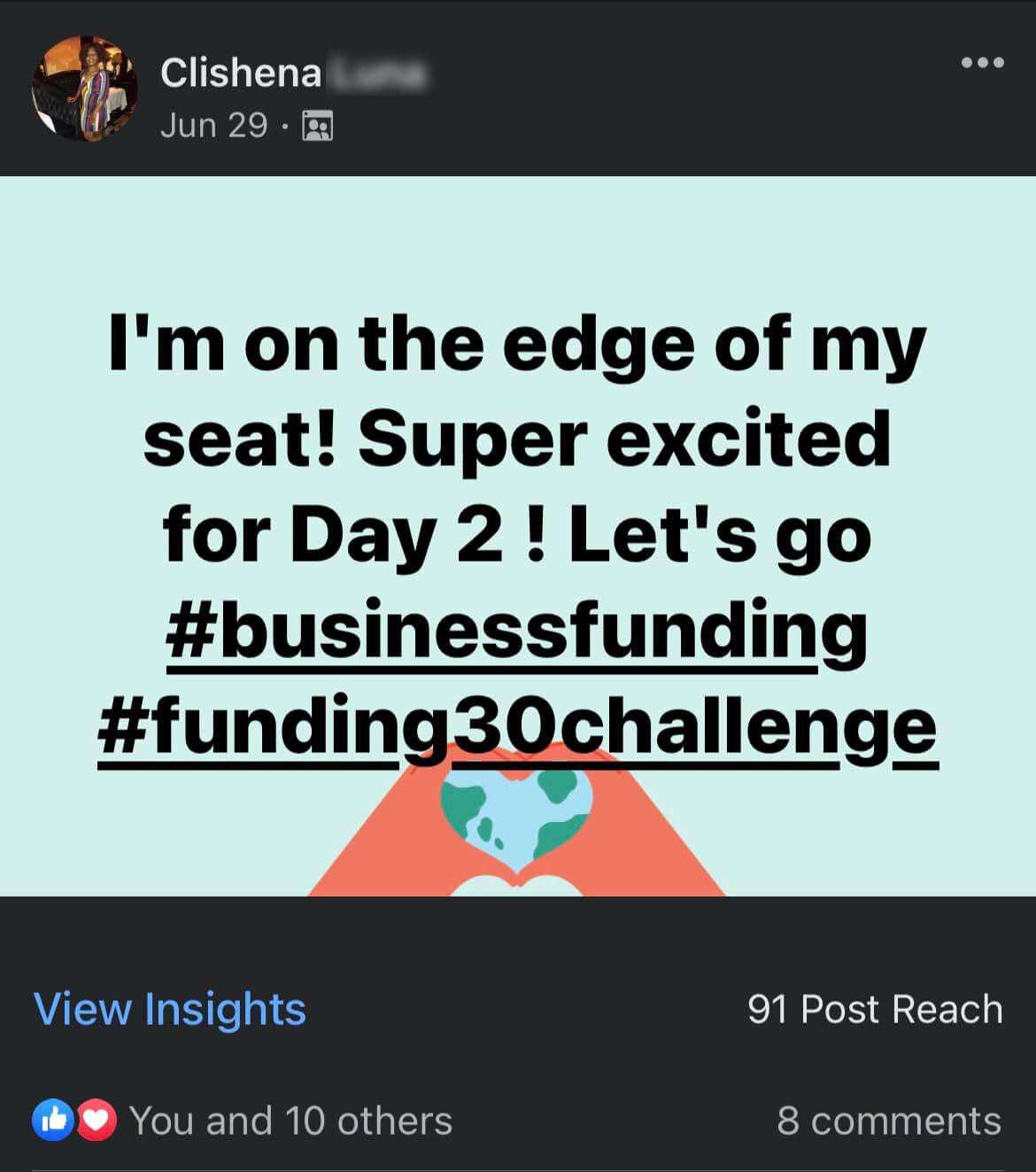The height and width of the screenshot is (1172, 1036).
Task: Show the 91 Post Reach details
Action: coord(875,1009)
